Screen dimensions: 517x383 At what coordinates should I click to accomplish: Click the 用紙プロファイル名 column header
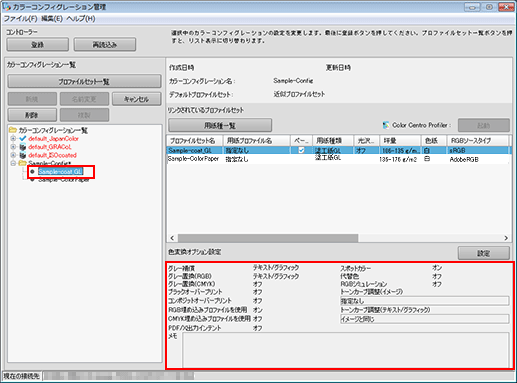point(257,141)
